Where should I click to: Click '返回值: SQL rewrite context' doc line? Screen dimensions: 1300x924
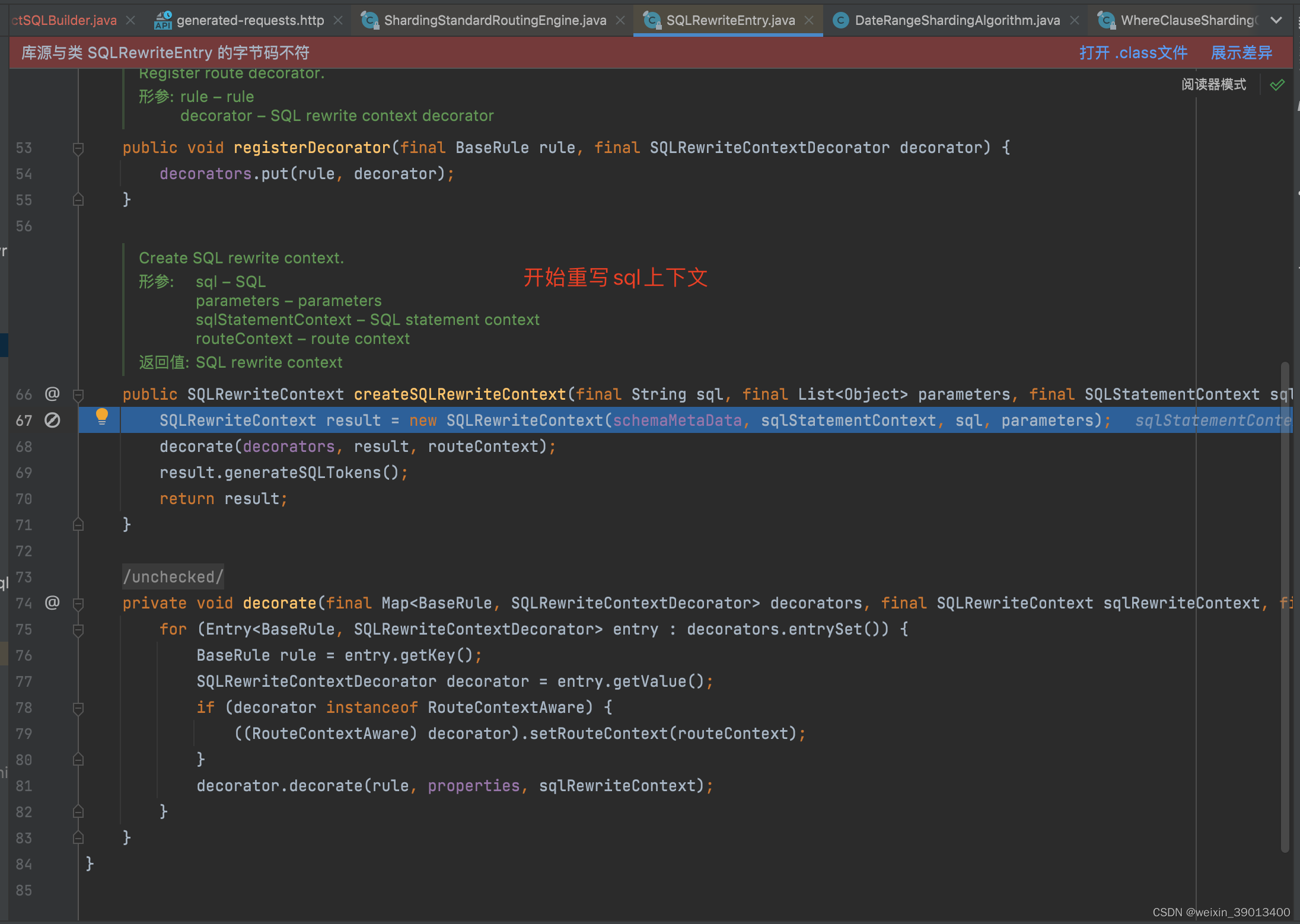pyautogui.click(x=241, y=362)
